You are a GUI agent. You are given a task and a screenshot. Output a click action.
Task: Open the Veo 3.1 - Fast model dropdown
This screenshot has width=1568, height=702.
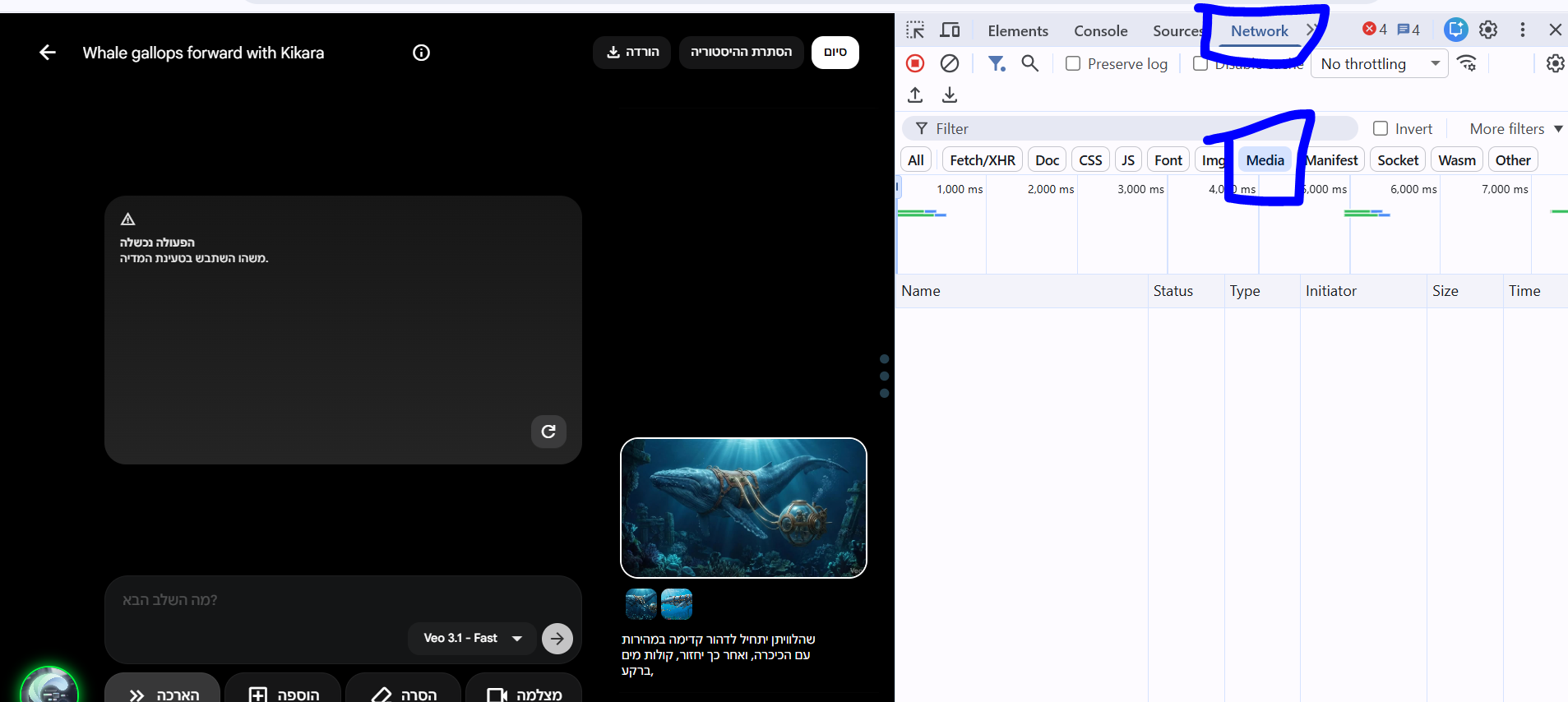pyautogui.click(x=472, y=638)
